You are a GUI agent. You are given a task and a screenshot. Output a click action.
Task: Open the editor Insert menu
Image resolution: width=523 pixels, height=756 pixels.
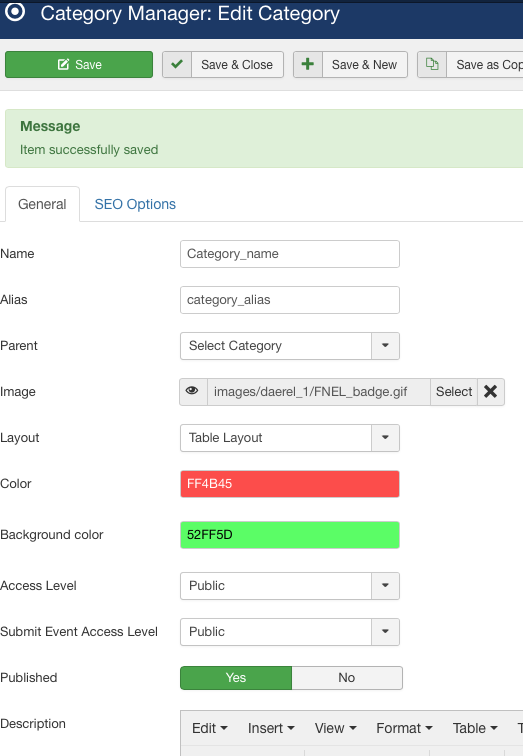click(271, 728)
